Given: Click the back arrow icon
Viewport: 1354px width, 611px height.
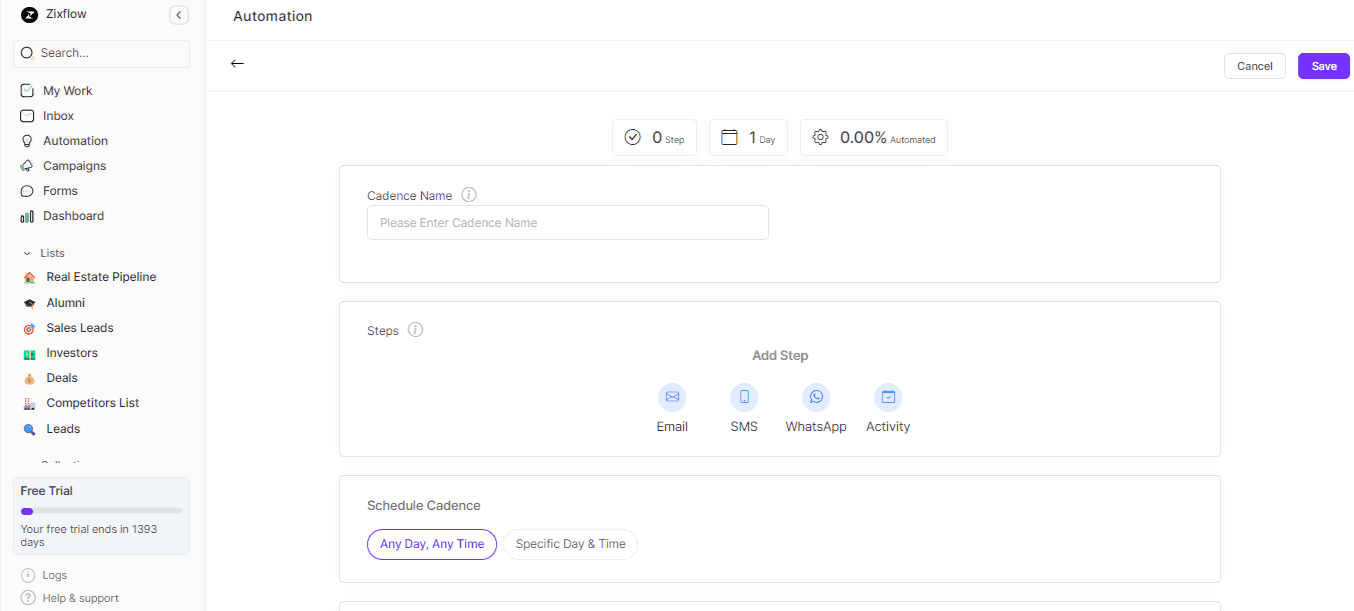Looking at the screenshot, I should click(237, 64).
